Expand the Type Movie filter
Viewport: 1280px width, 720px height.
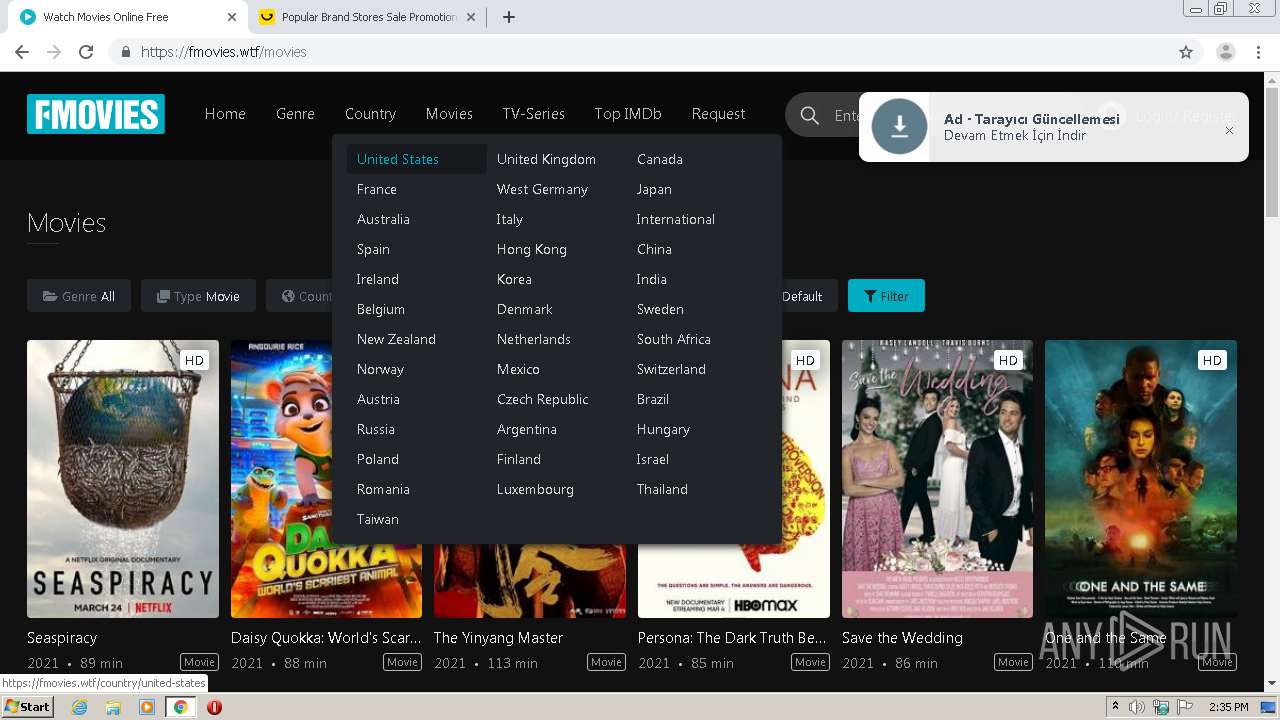coord(198,296)
